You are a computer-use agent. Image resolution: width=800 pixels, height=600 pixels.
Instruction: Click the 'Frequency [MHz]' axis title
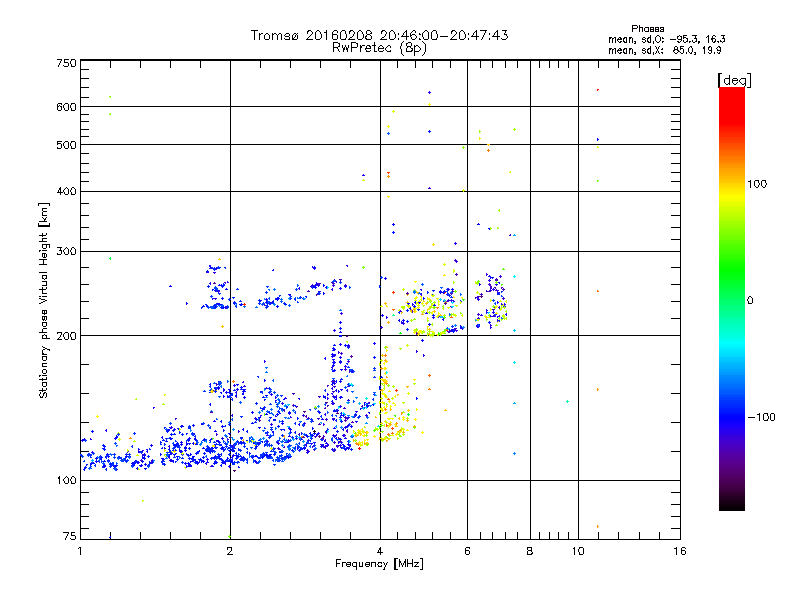(379, 564)
